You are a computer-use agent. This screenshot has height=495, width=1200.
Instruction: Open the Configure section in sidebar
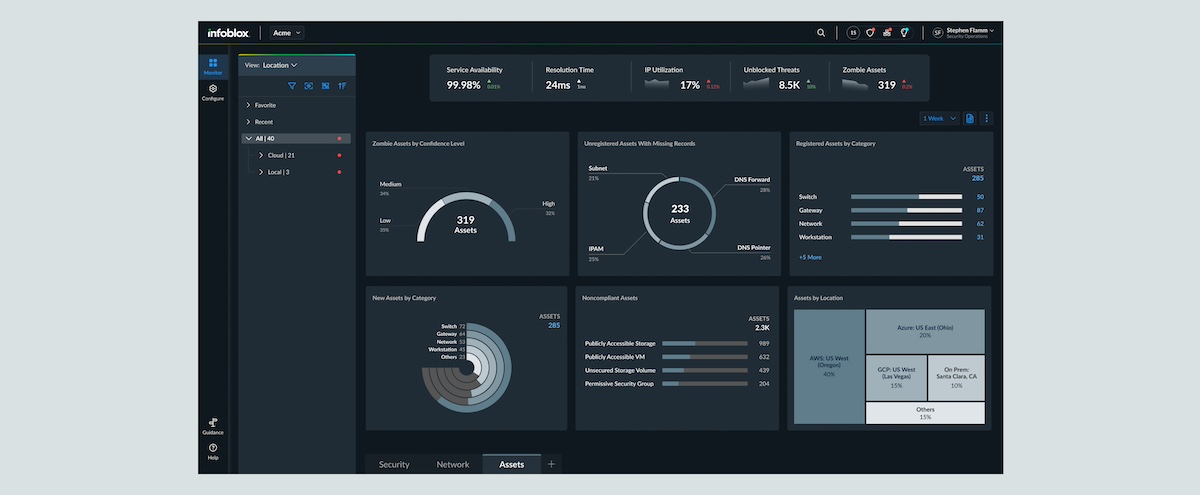click(213, 92)
